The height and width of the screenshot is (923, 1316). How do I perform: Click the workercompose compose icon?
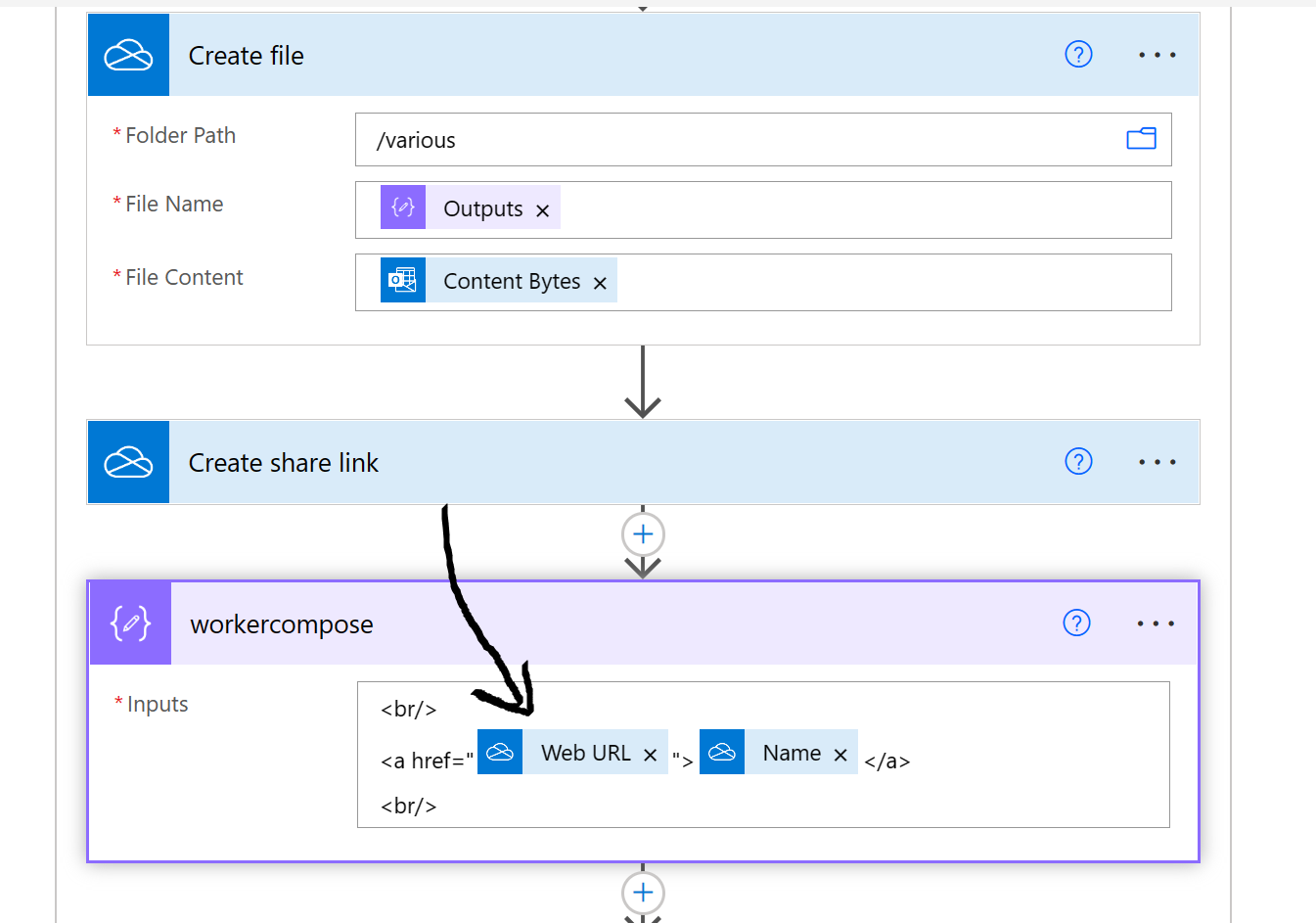[131, 623]
